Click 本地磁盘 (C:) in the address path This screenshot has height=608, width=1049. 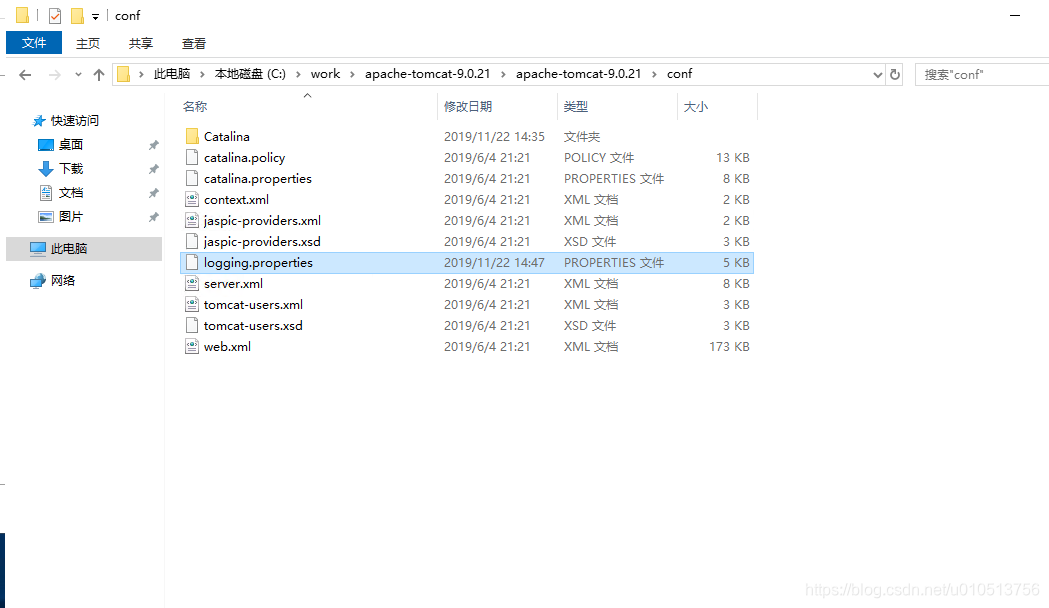point(250,74)
